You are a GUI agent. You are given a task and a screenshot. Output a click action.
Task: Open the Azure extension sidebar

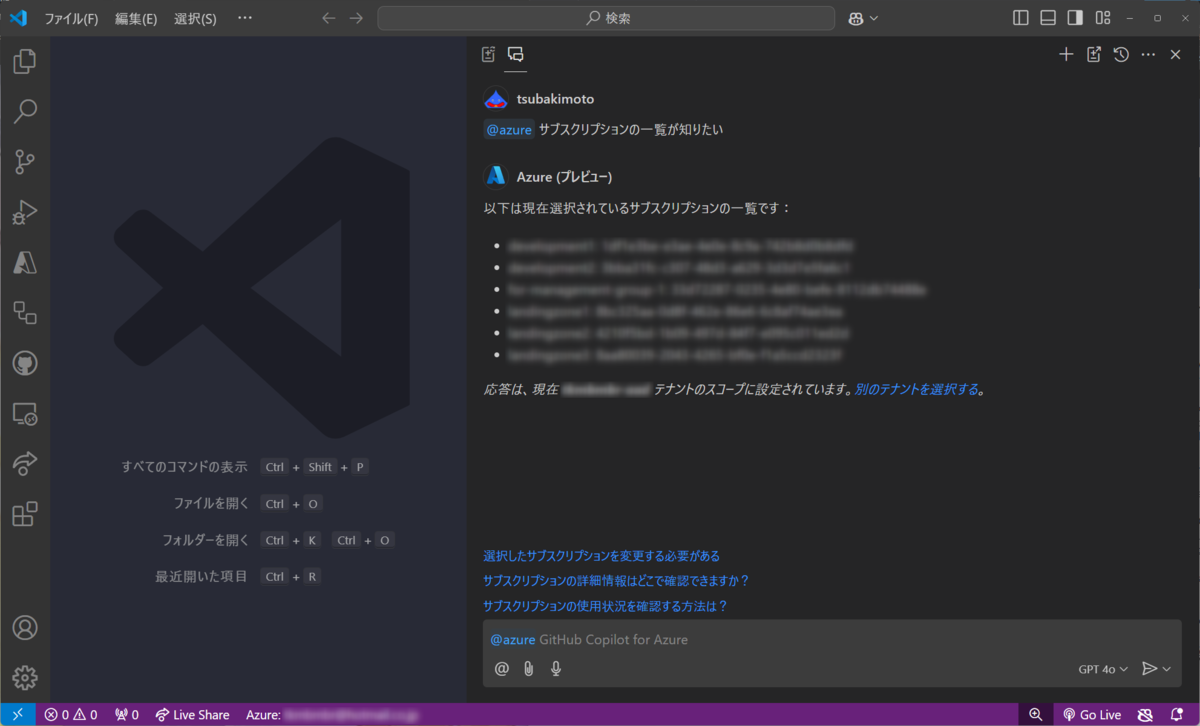pos(24,263)
